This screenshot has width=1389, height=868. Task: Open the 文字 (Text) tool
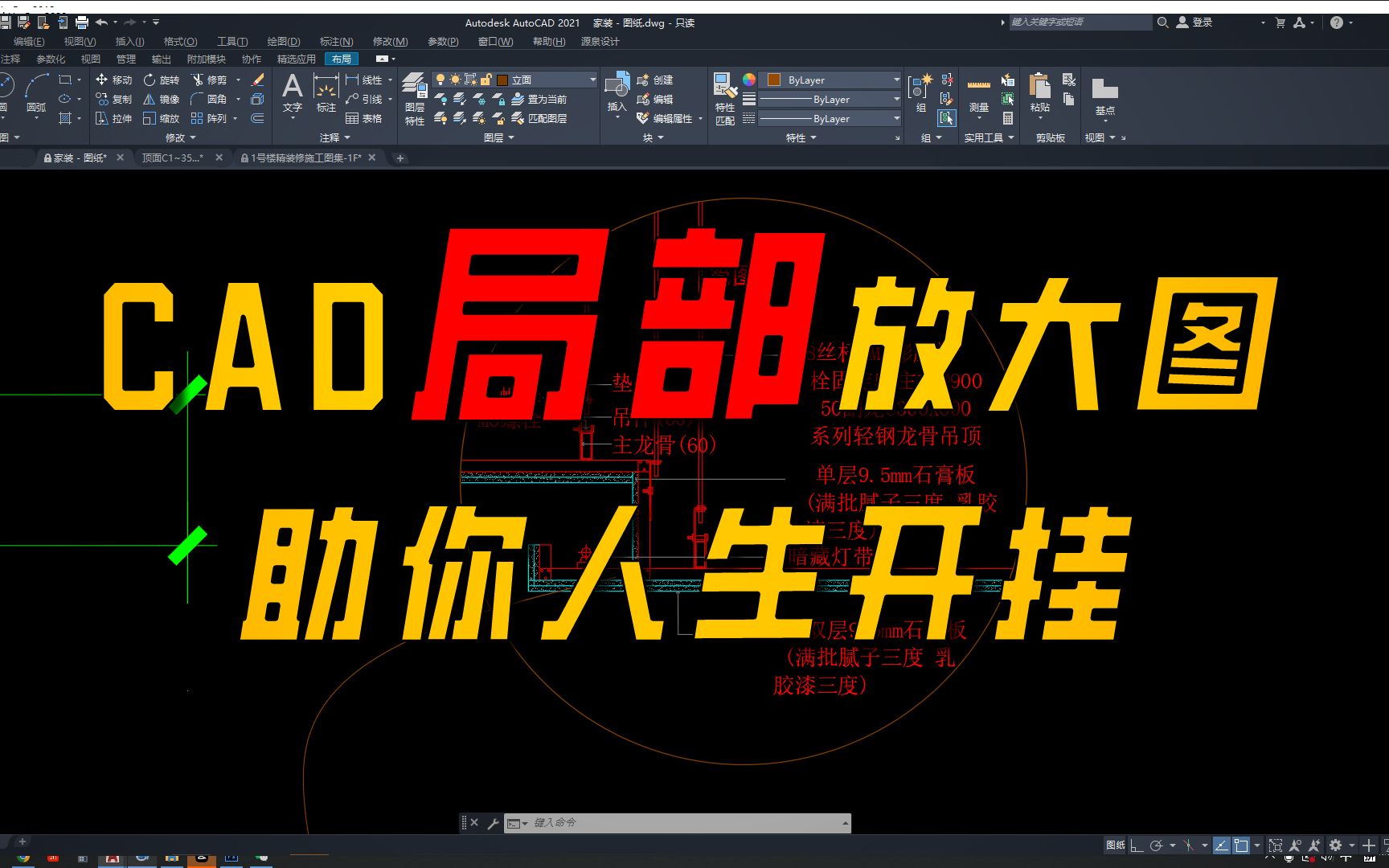tap(292, 92)
